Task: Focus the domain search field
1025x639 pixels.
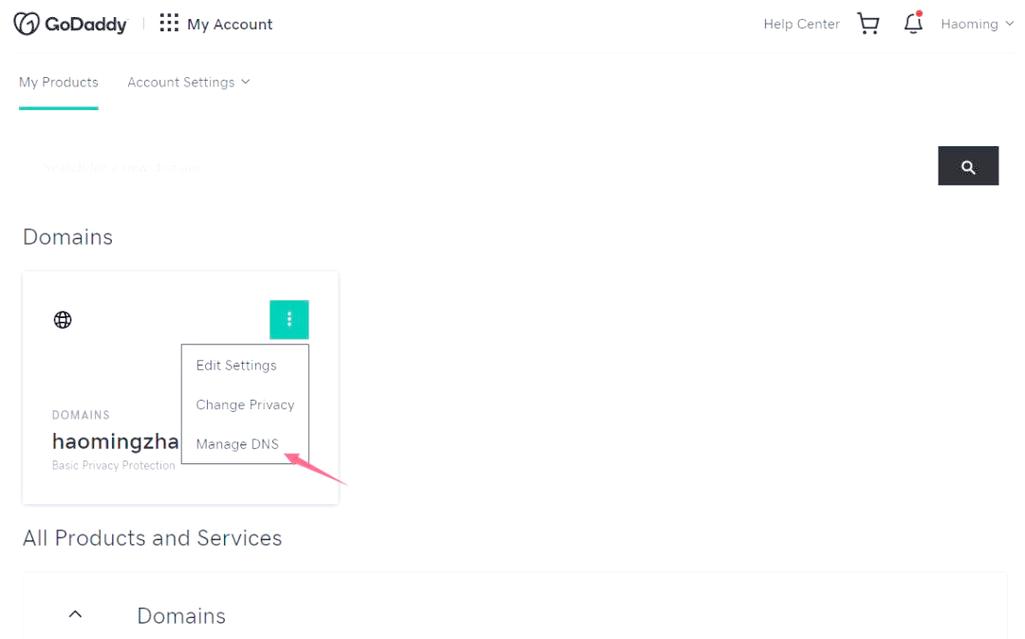Action: point(479,167)
